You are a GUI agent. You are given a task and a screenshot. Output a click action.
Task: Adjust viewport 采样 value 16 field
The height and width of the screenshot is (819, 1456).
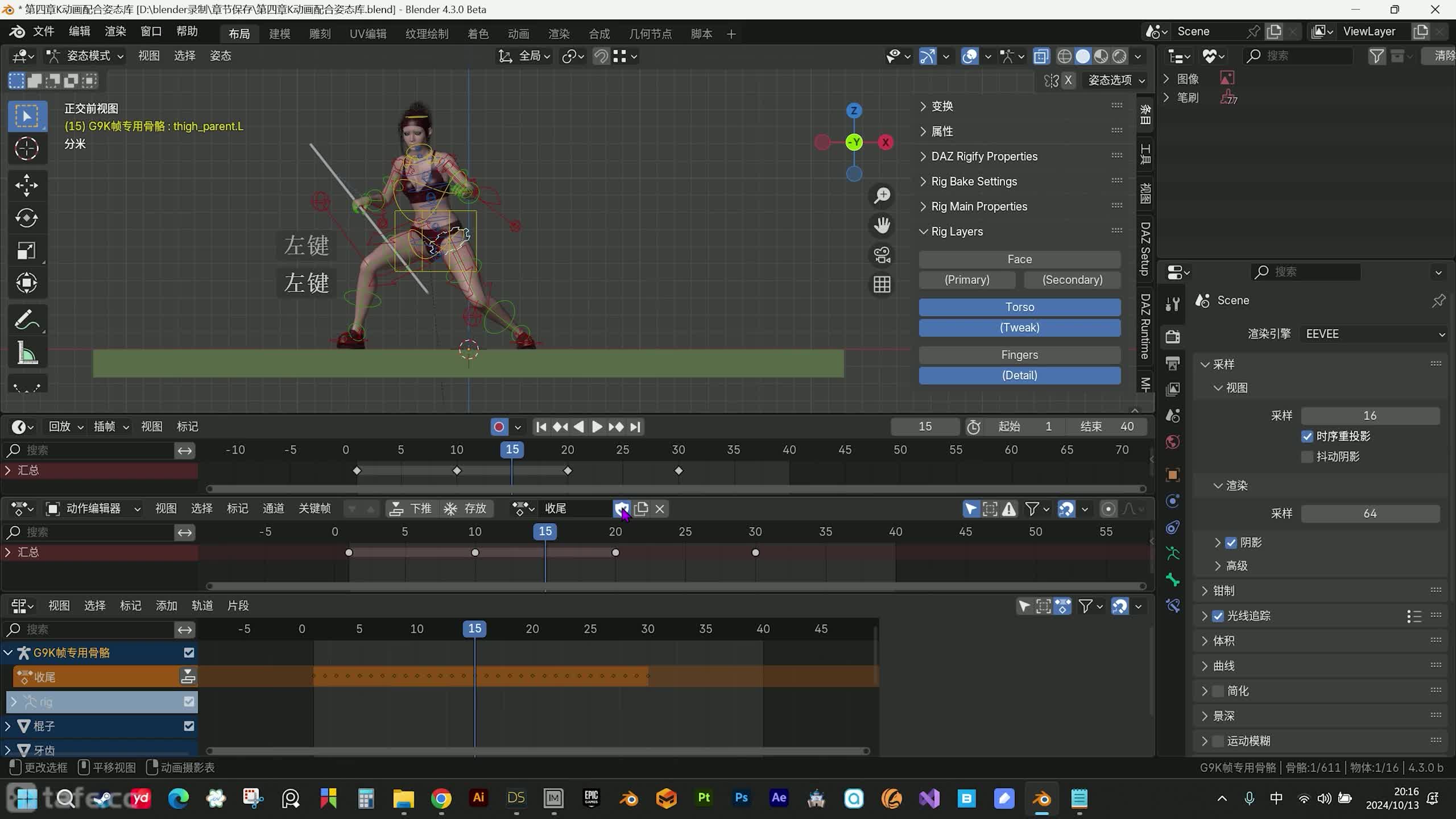pyautogui.click(x=1370, y=416)
